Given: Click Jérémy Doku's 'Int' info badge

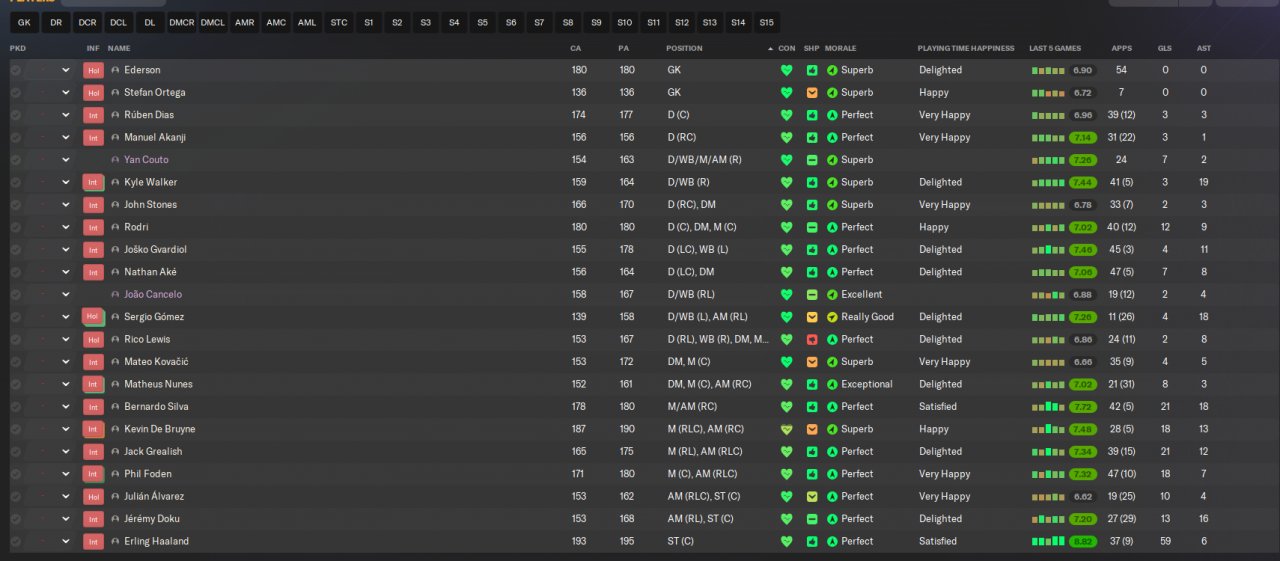Looking at the screenshot, I should coord(93,519).
